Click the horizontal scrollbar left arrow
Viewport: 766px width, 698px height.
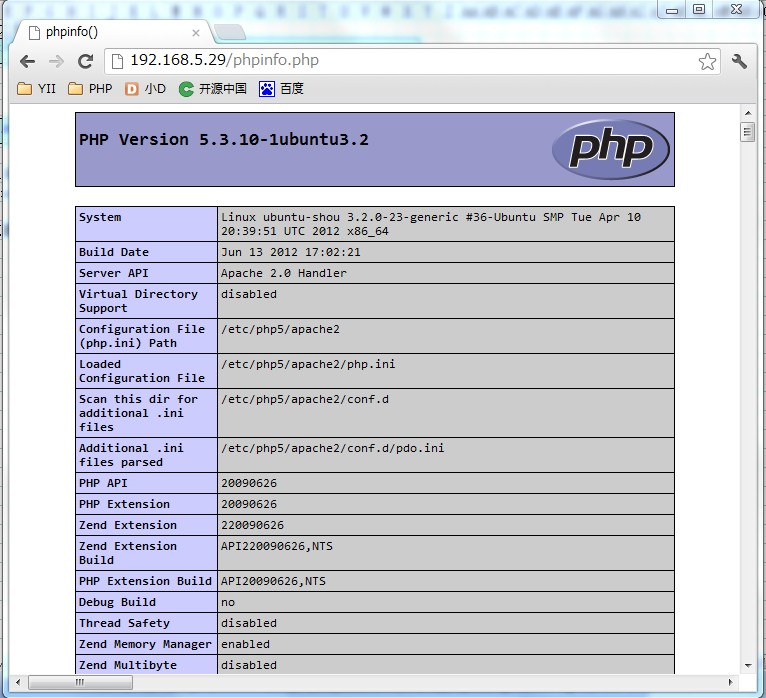[18, 682]
